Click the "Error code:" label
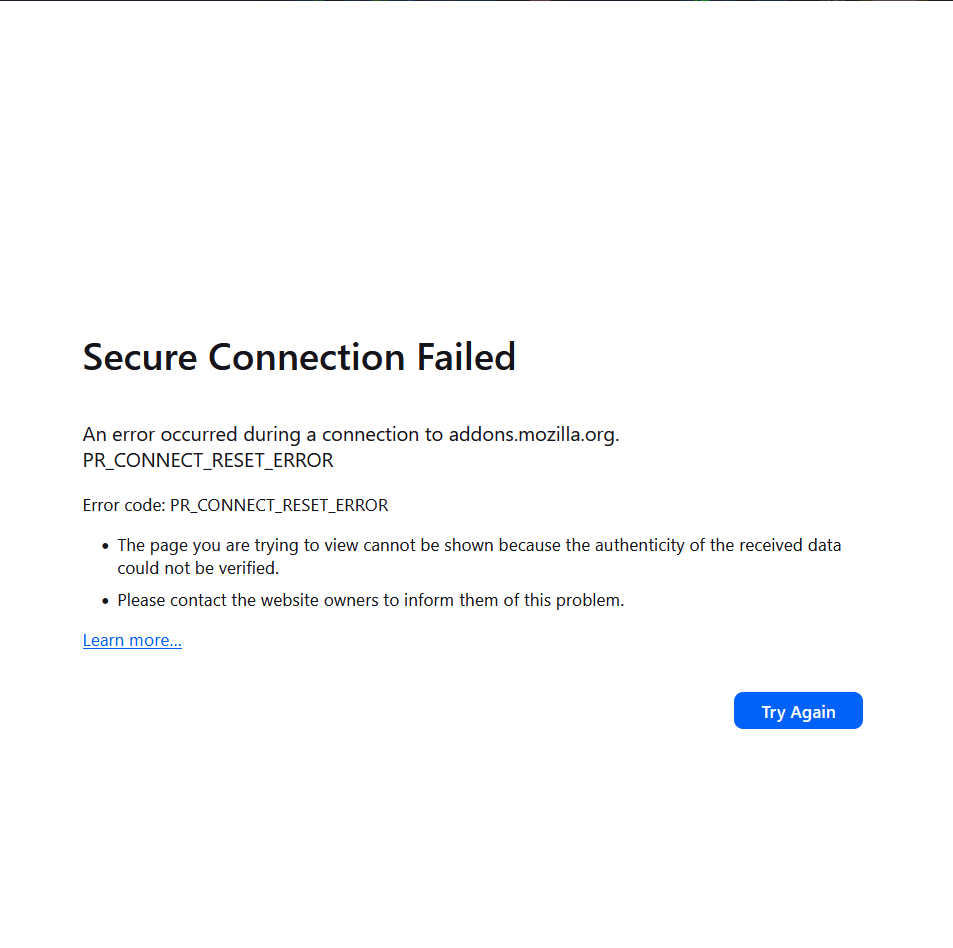953x948 pixels. point(124,506)
